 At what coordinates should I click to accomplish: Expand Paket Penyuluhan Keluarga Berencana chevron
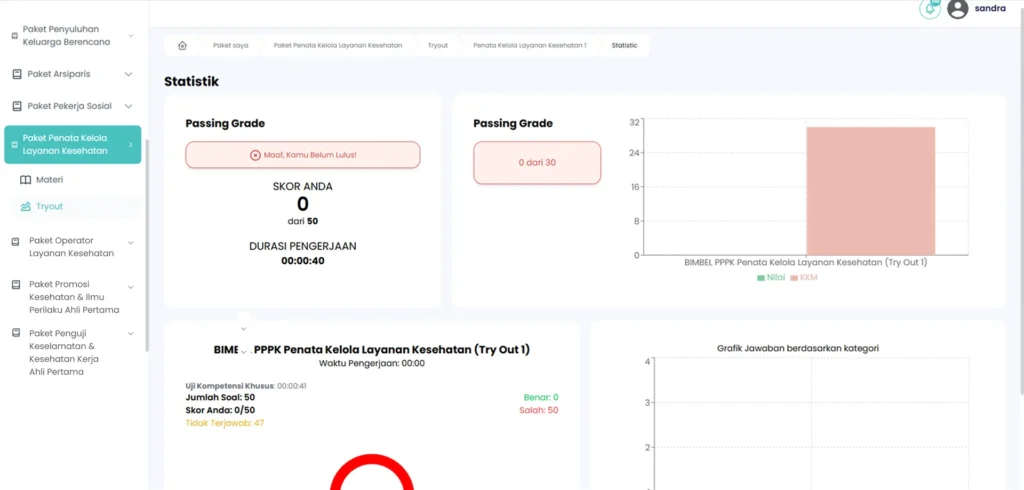tap(131, 36)
